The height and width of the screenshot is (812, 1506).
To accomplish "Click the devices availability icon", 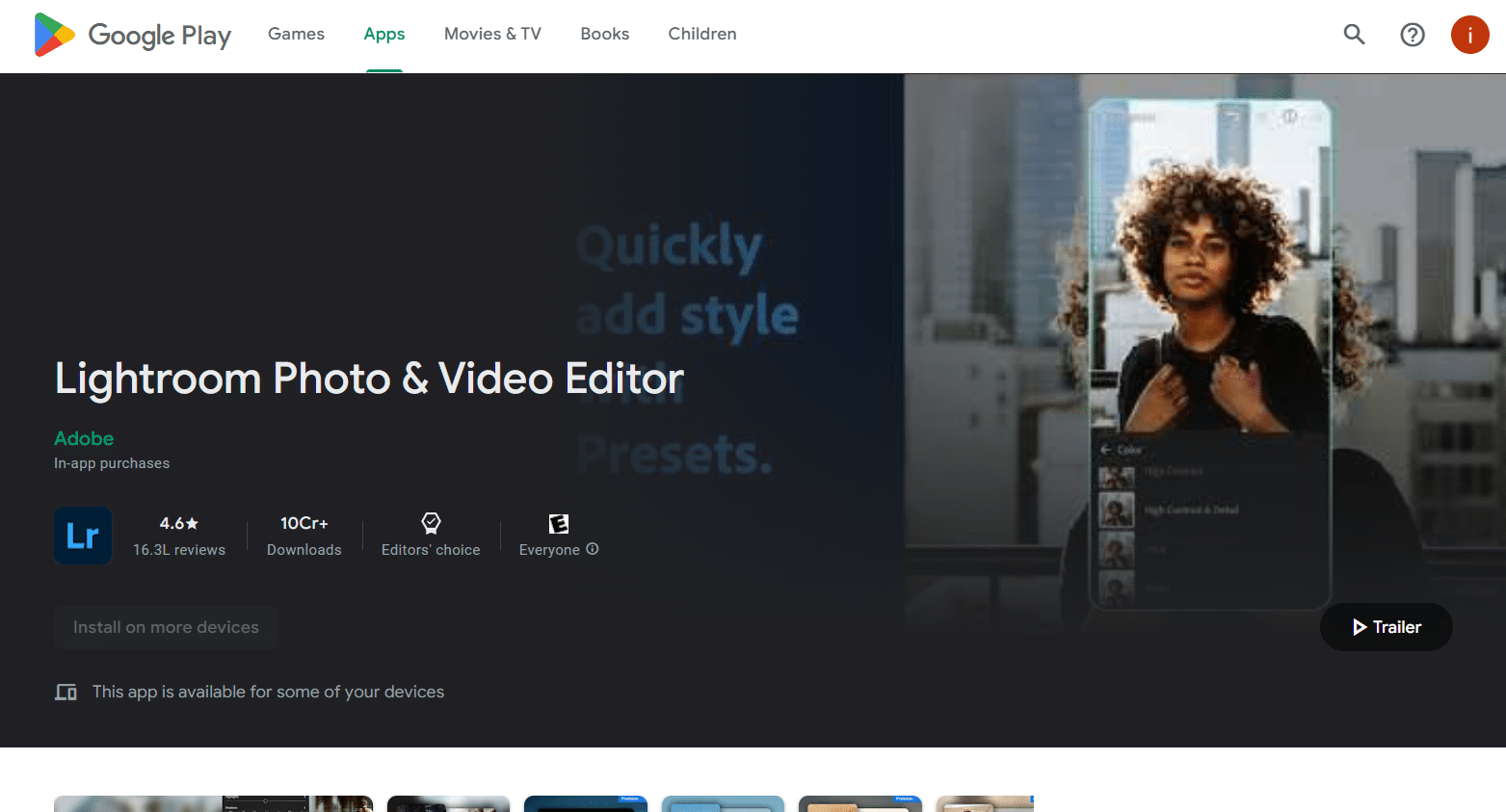I will 66,692.
